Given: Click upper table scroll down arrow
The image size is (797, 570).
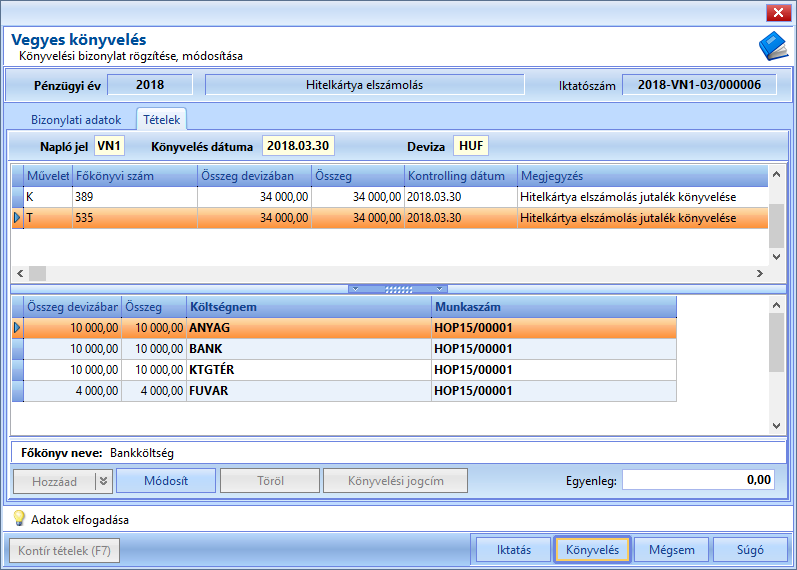Looking at the screenshot, I should click(776, 257).
